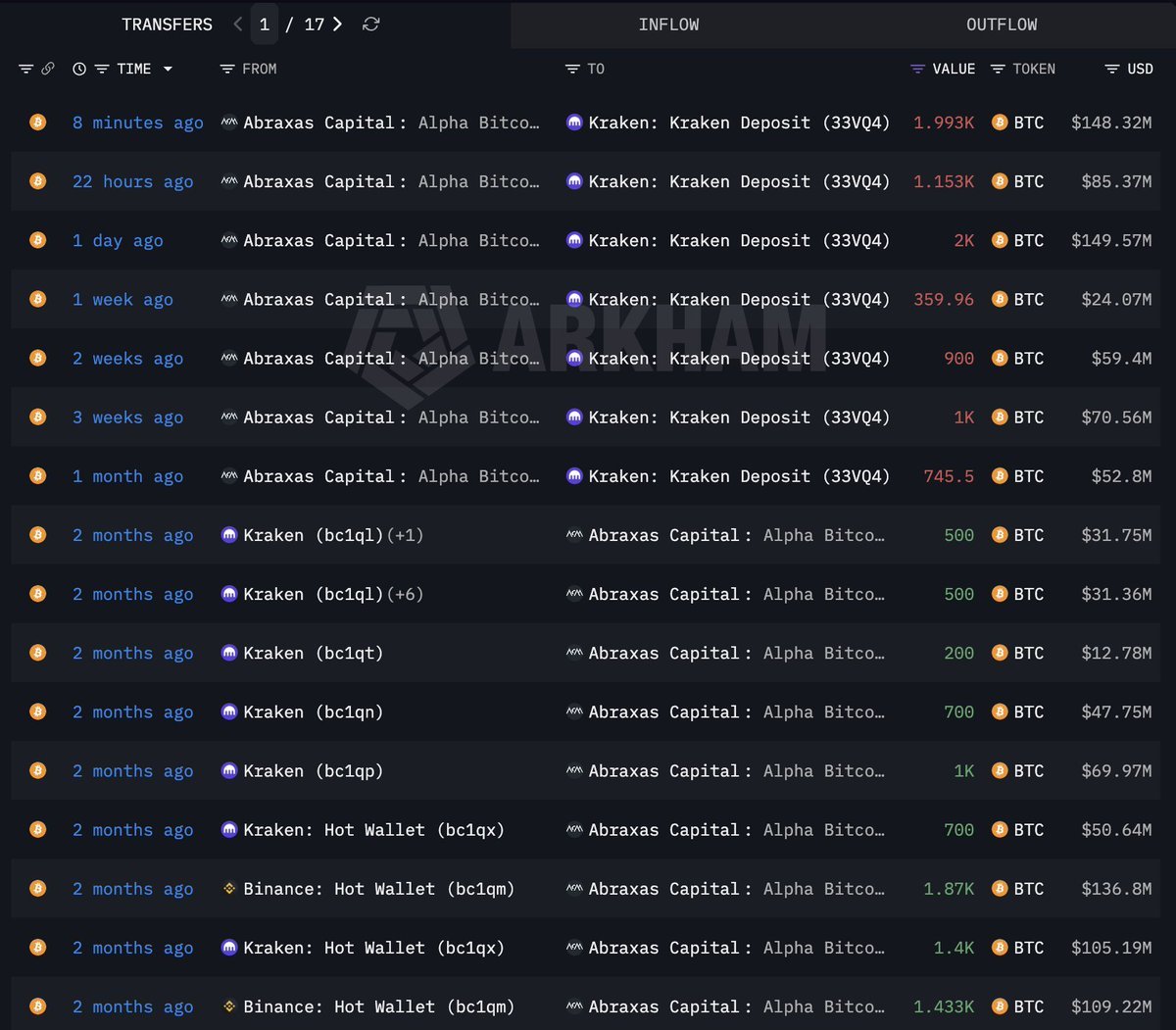Go to the next page of transfers
Viewport: 1176px width, 1030px height.
coord(338,25)
